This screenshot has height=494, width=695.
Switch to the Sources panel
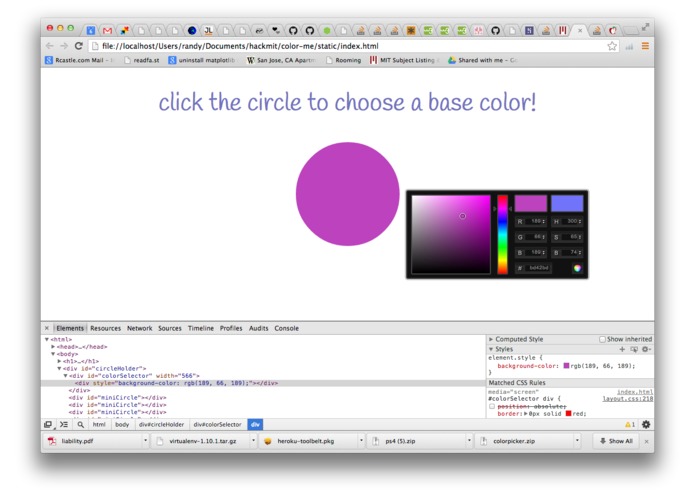pyautogui.click(x=170, y=328)
